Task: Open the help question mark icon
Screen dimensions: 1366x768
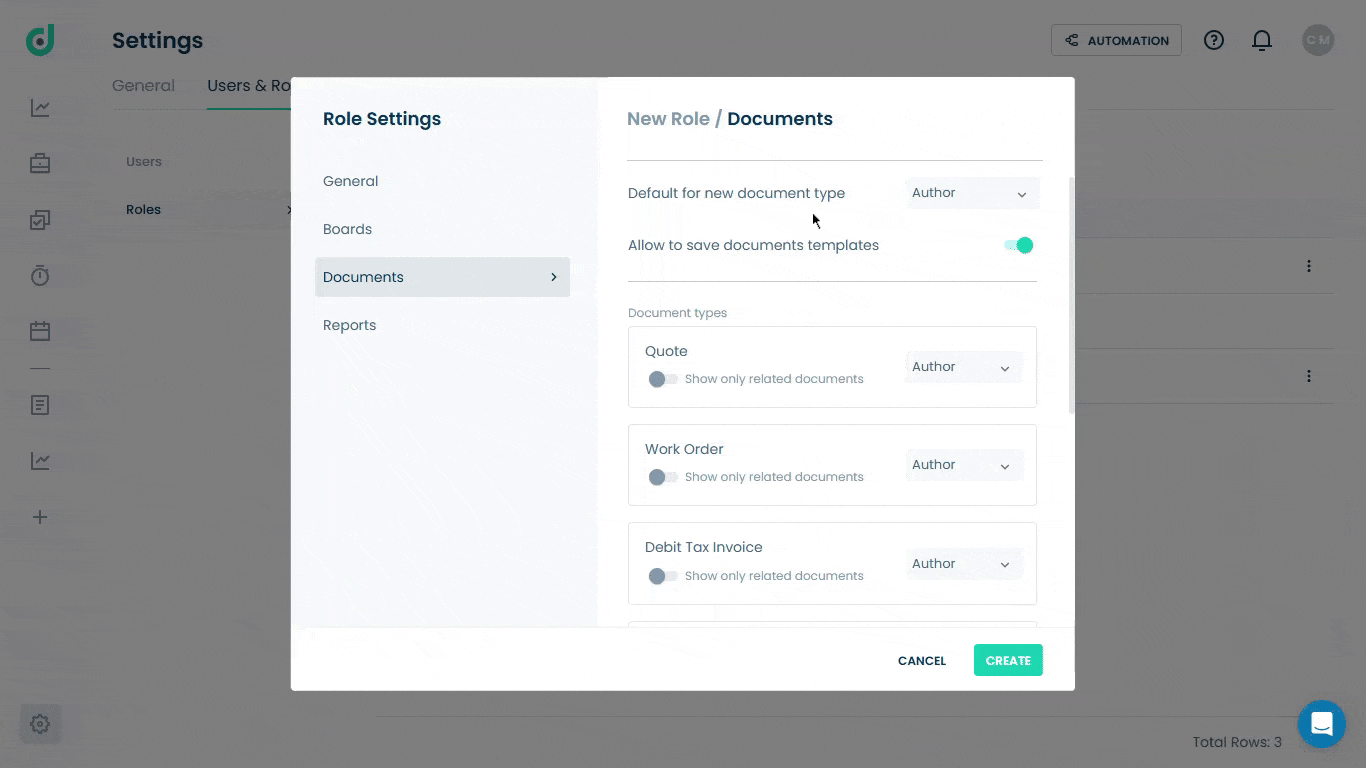Action: pyautogui.click(x=1214, y=40)
